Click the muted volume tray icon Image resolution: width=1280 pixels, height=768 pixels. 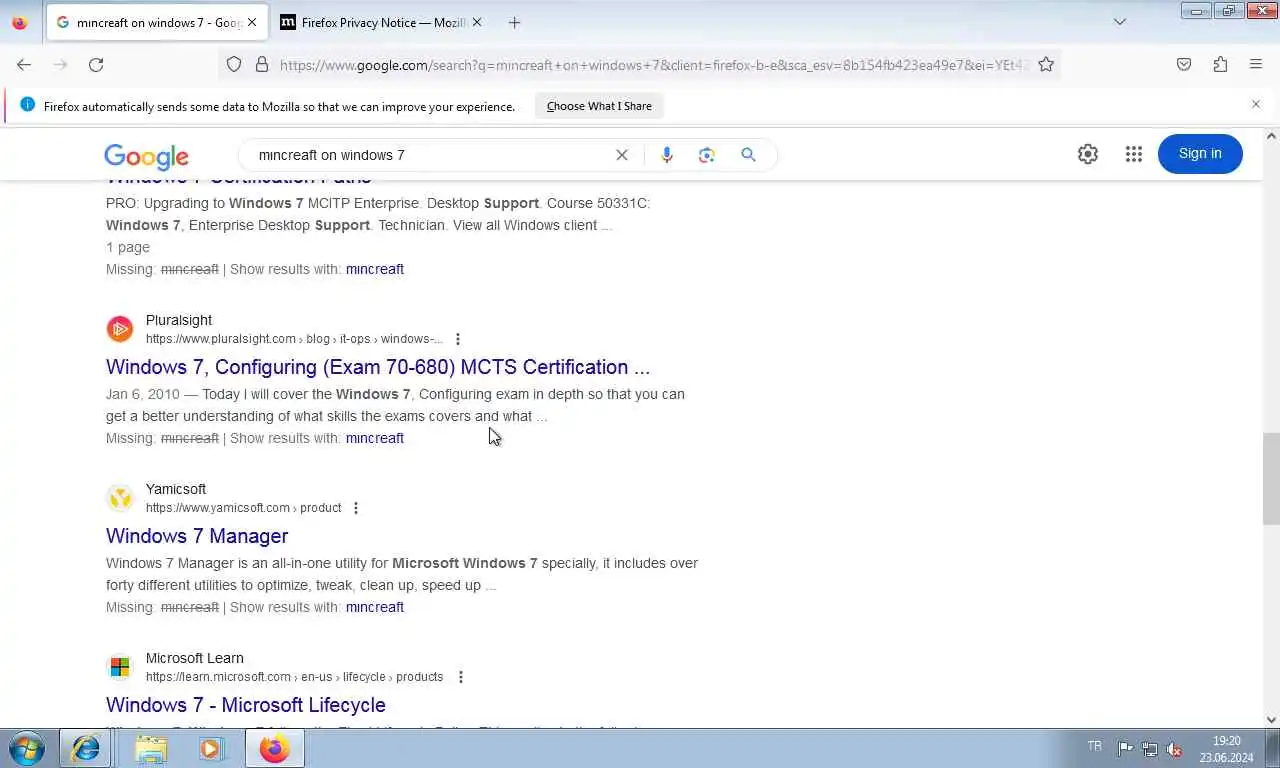click(x=1175, y=749)
